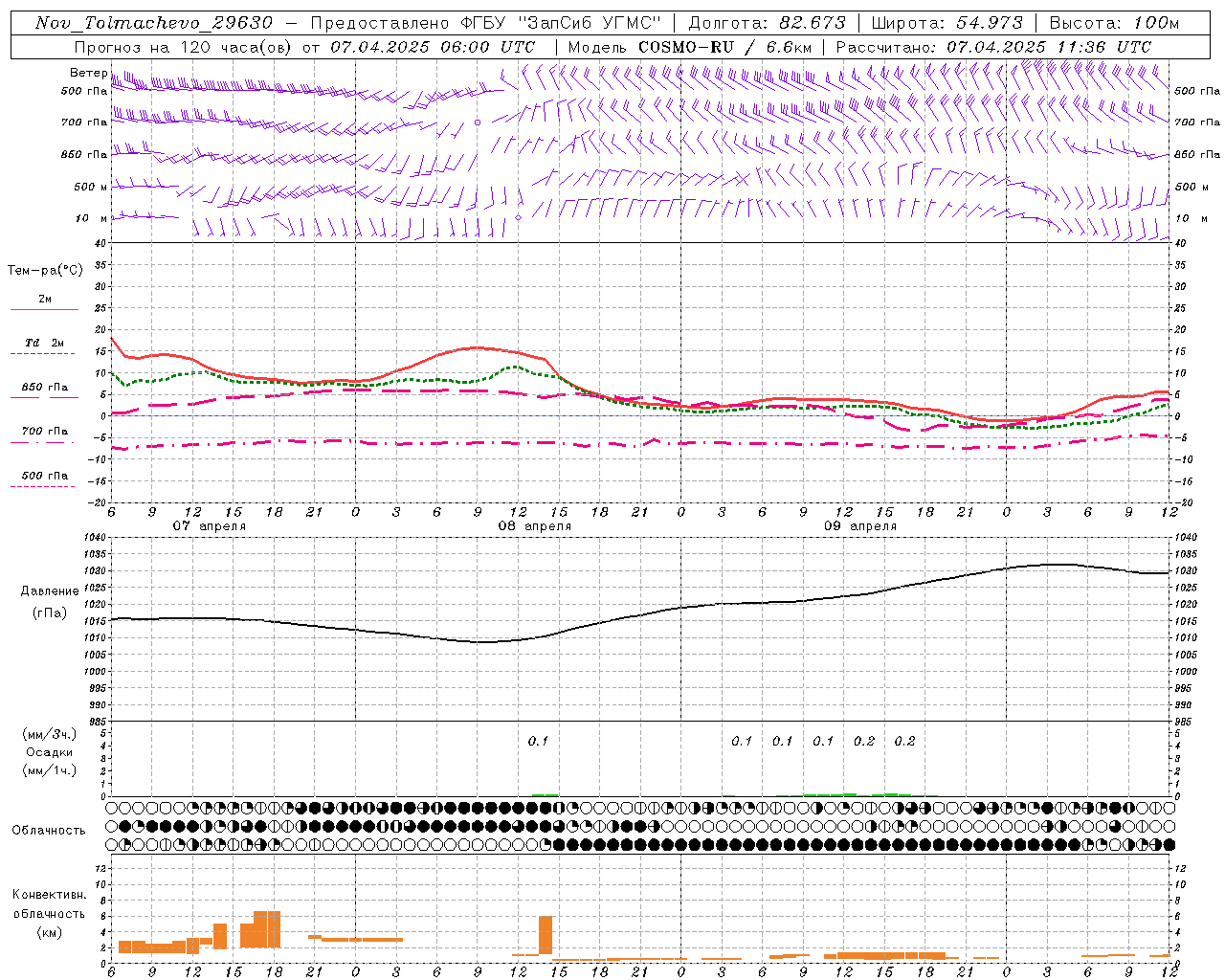Click the "09 апреля" date label
Viewport: 1225px width, 980px height.
[859, 526]
